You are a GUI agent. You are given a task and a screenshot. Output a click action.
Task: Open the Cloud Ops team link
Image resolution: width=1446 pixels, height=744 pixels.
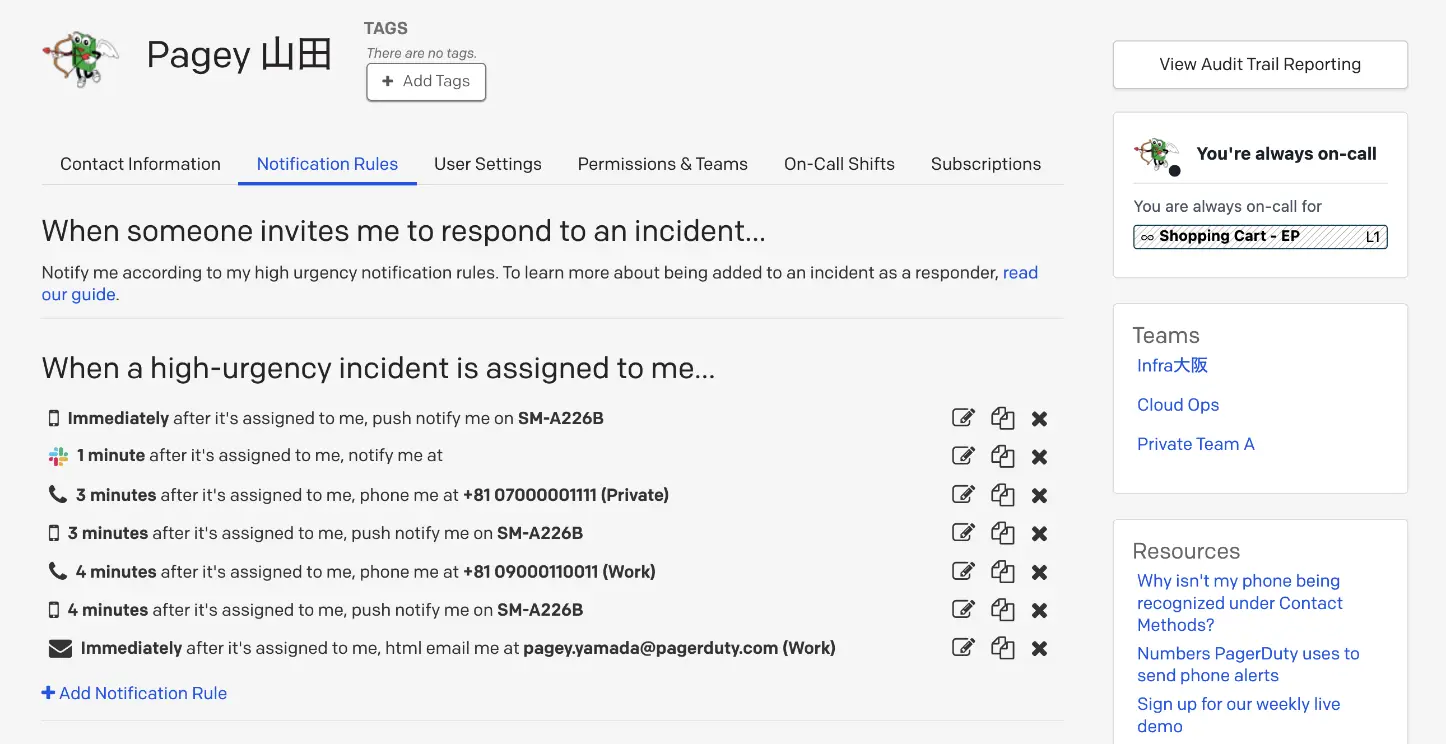pyautogui.click(x=1178, y=405)
